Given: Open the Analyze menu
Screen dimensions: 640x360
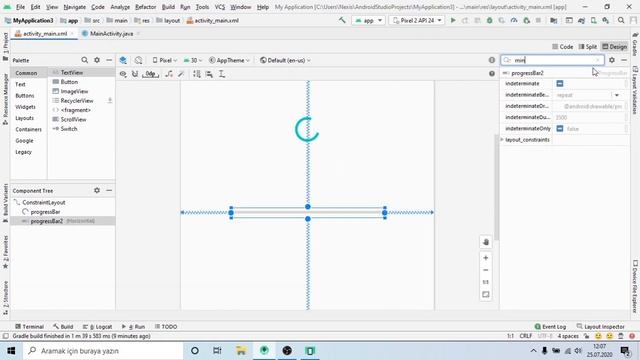Looking at the screenshot, I should click(120, 7).
